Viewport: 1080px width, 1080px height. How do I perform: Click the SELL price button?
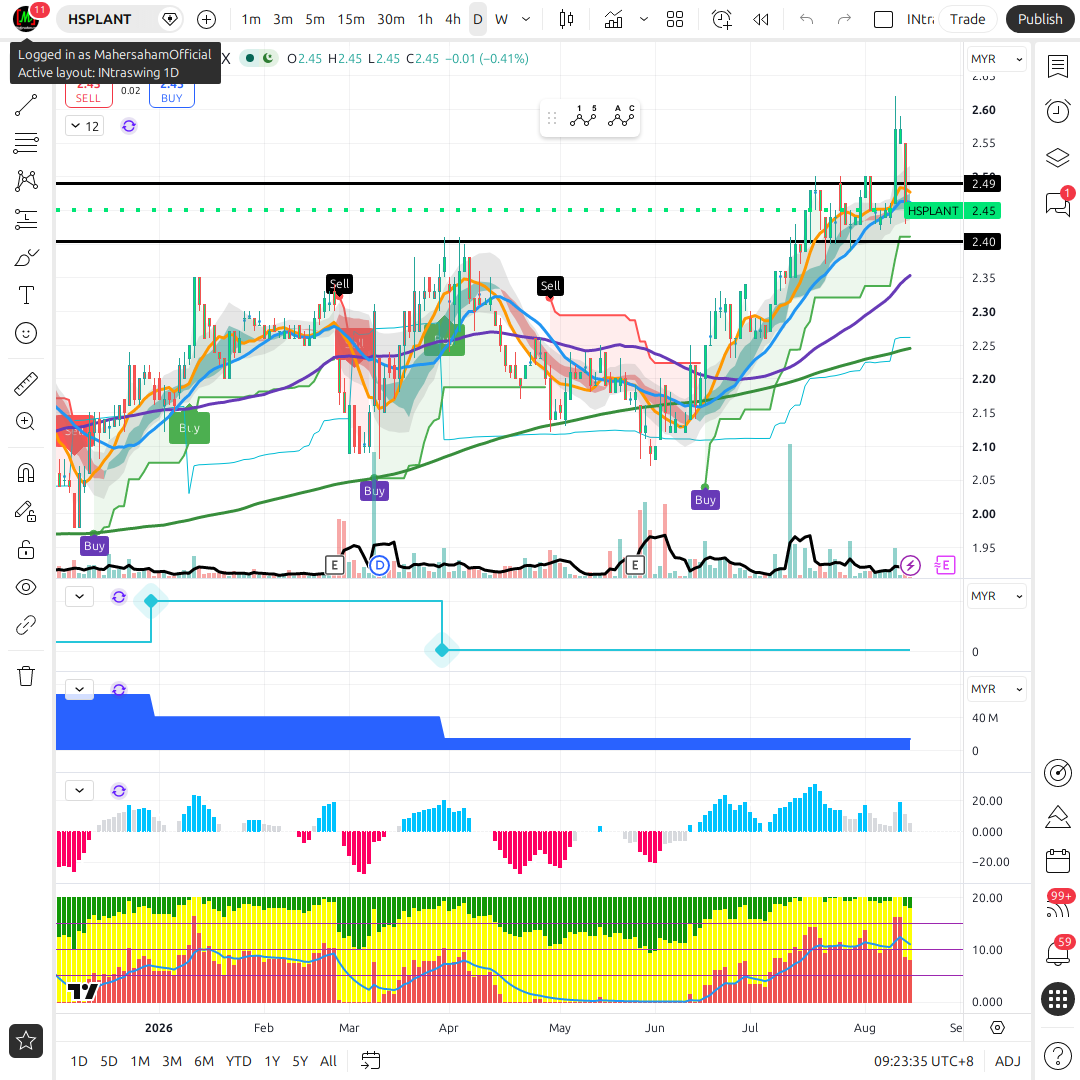(x=88, y=94)
